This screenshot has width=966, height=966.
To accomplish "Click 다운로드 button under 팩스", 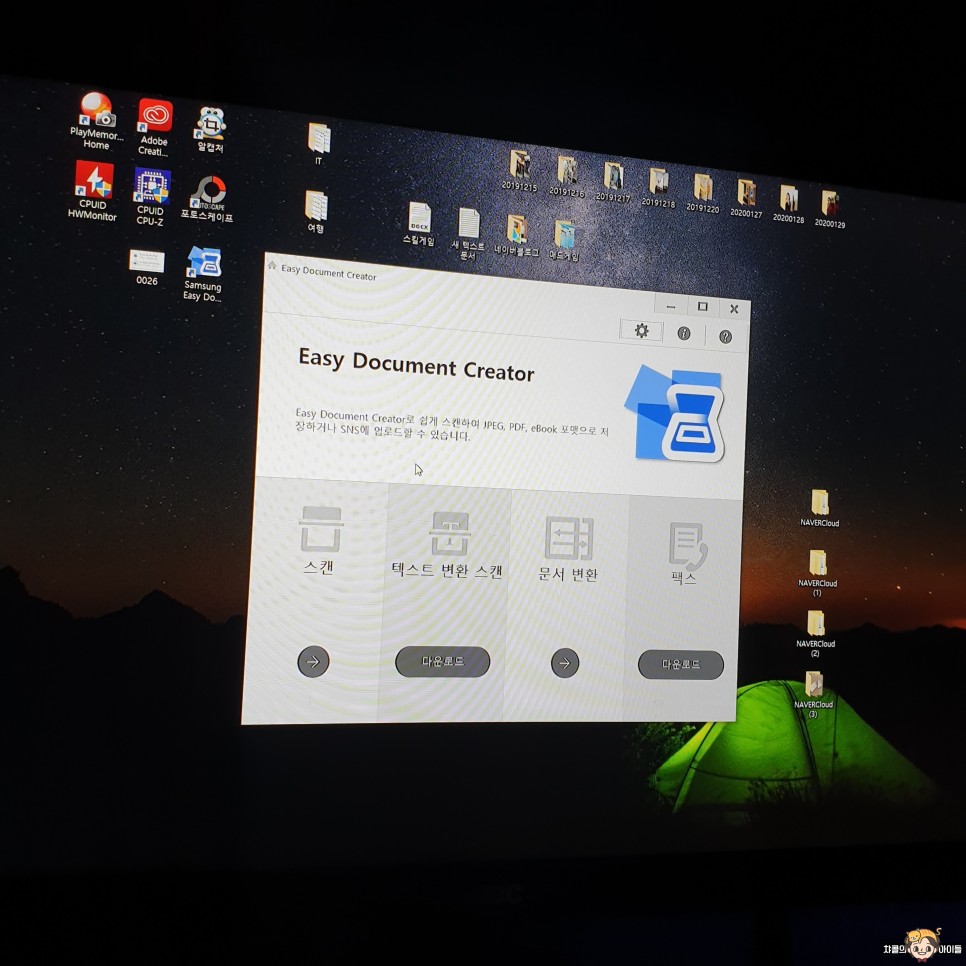I will pyautogui.click(x=680, y=664).
